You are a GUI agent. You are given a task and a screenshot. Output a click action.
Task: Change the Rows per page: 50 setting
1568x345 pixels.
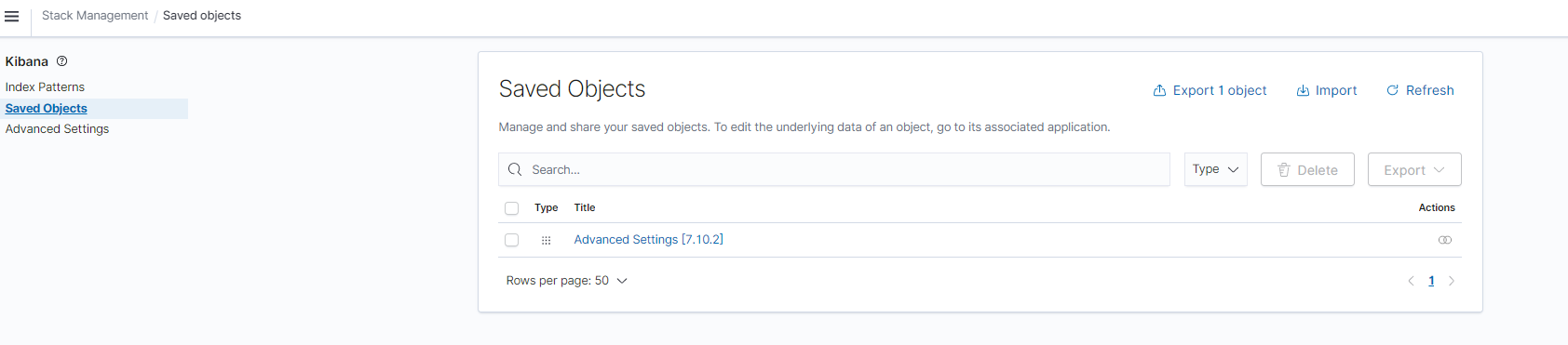tap(567, 281)
